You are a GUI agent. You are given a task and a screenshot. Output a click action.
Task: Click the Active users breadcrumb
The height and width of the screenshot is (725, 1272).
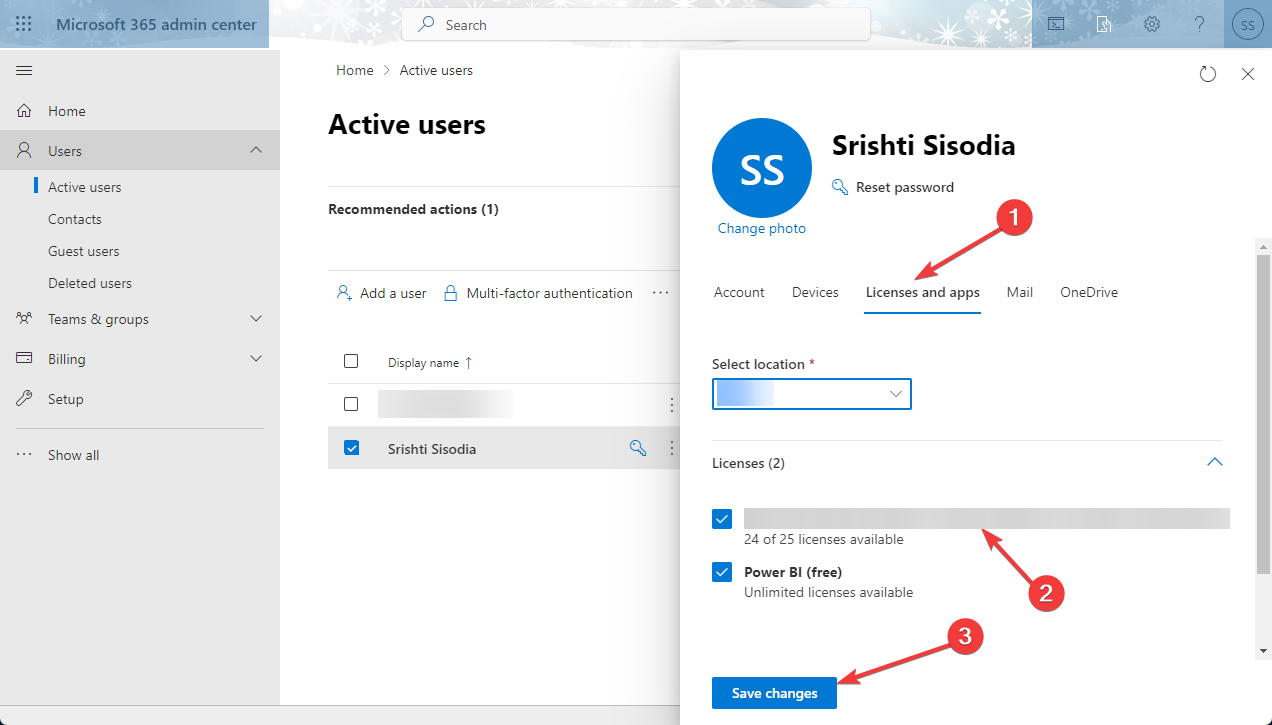pos(436,70)
